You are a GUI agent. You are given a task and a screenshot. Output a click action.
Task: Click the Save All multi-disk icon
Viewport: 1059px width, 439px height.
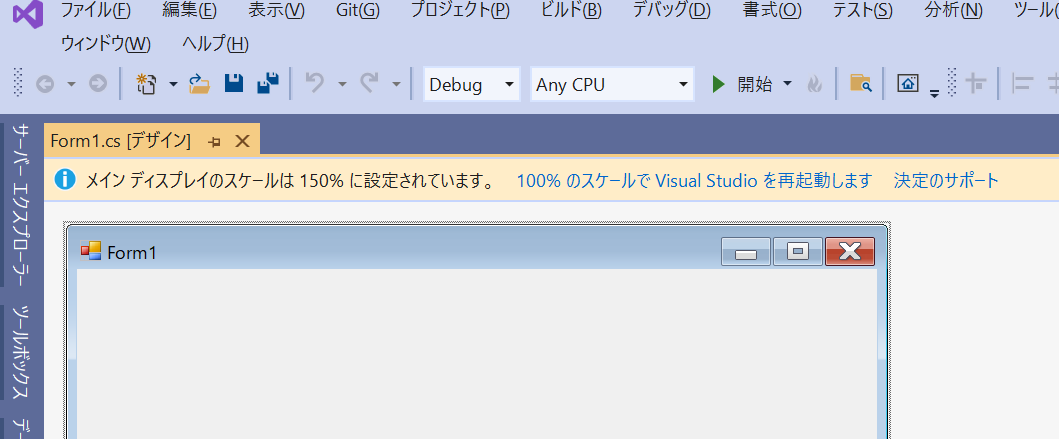click(268, 84)
